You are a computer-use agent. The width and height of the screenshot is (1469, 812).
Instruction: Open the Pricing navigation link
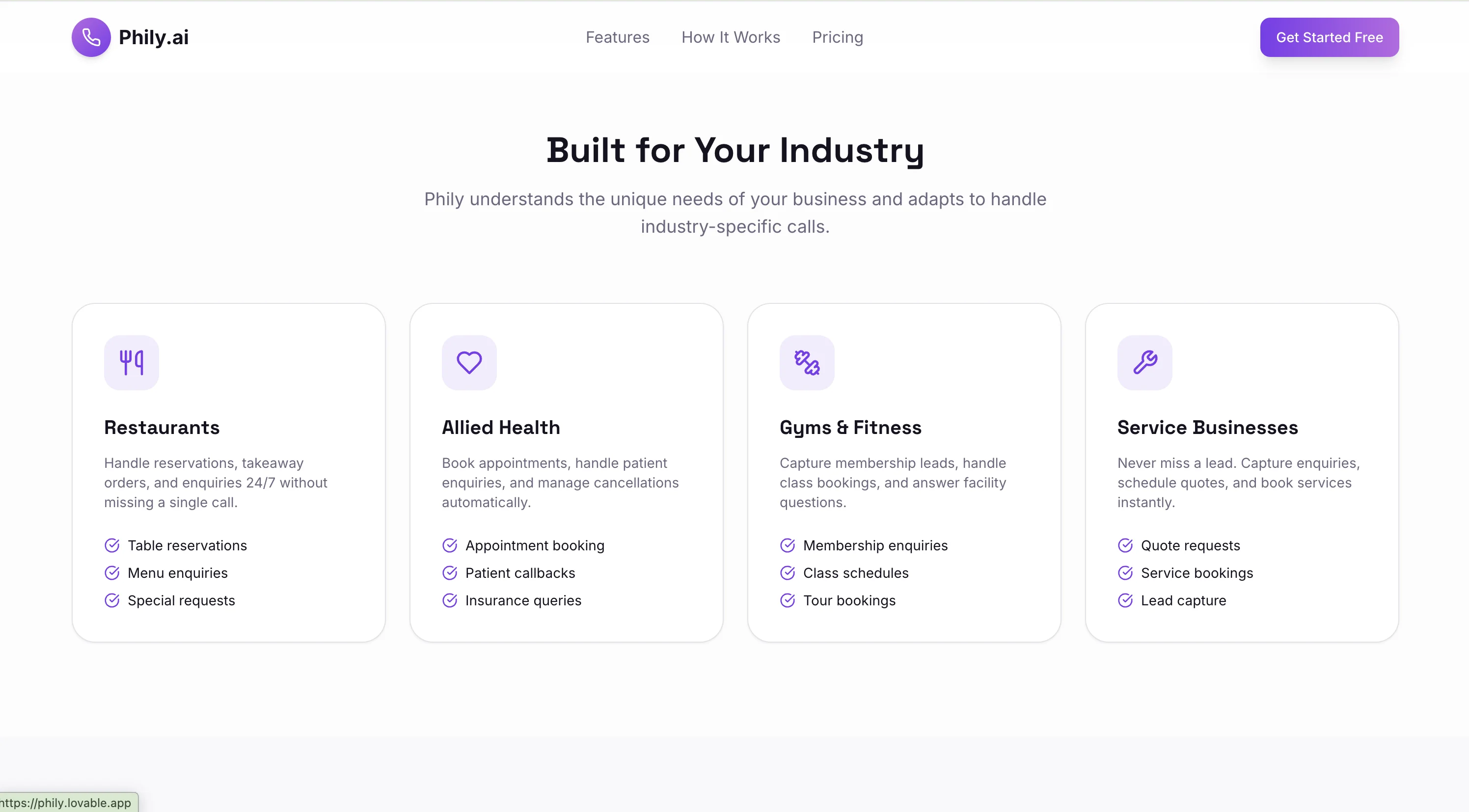(x=837, y=38)
